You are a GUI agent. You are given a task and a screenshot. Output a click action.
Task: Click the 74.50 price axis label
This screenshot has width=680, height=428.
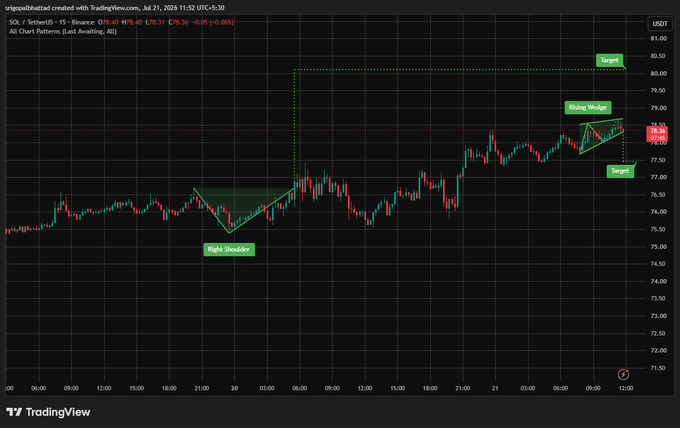tap(658, 264)
